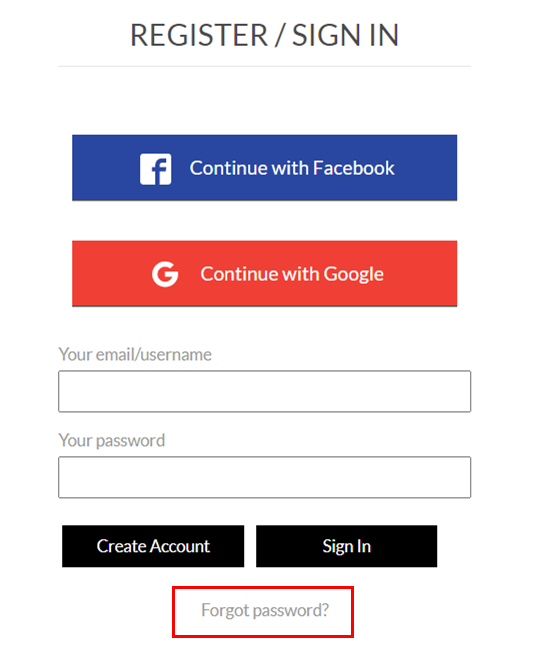Click the 'Sign In' button text
Image resolution: width=544 pixels, height=649 pixels.
(347, 547)
